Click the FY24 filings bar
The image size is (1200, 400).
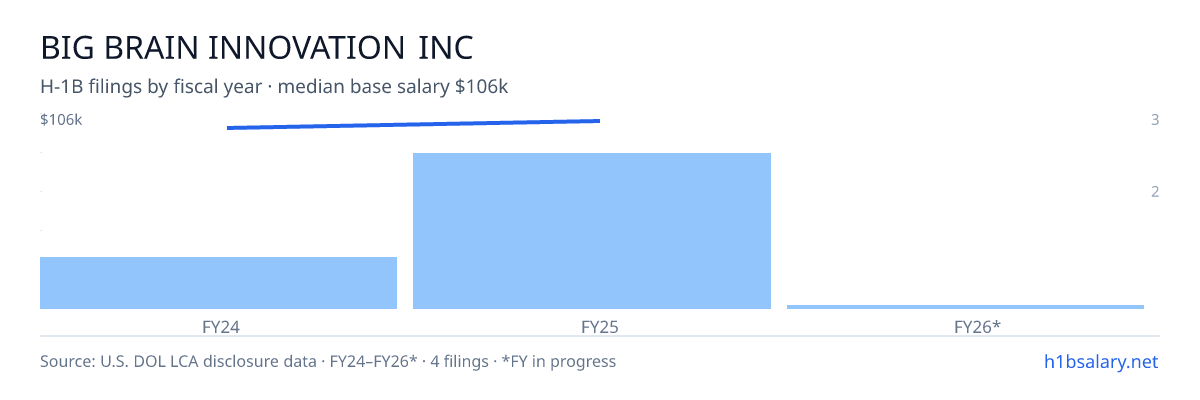218,283
